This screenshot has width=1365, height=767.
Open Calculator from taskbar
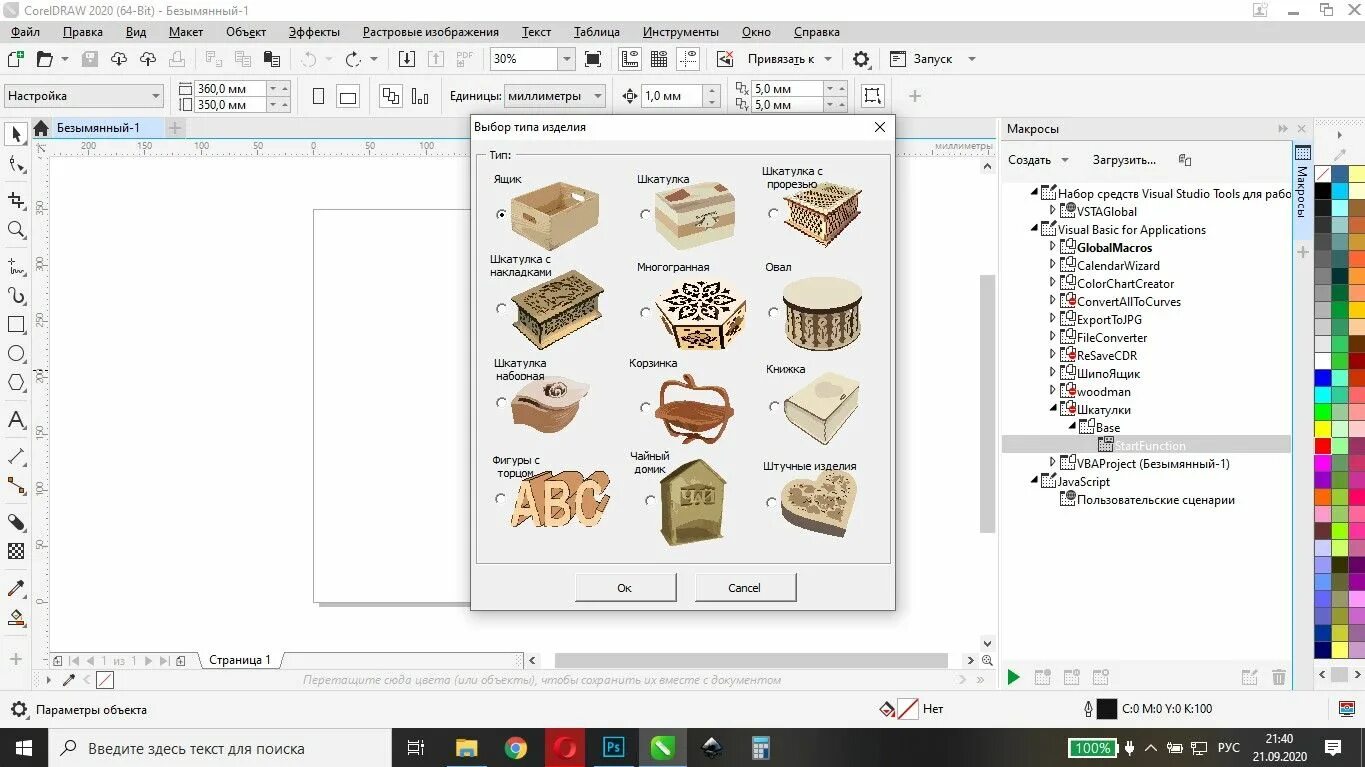[x=760, y=748]
